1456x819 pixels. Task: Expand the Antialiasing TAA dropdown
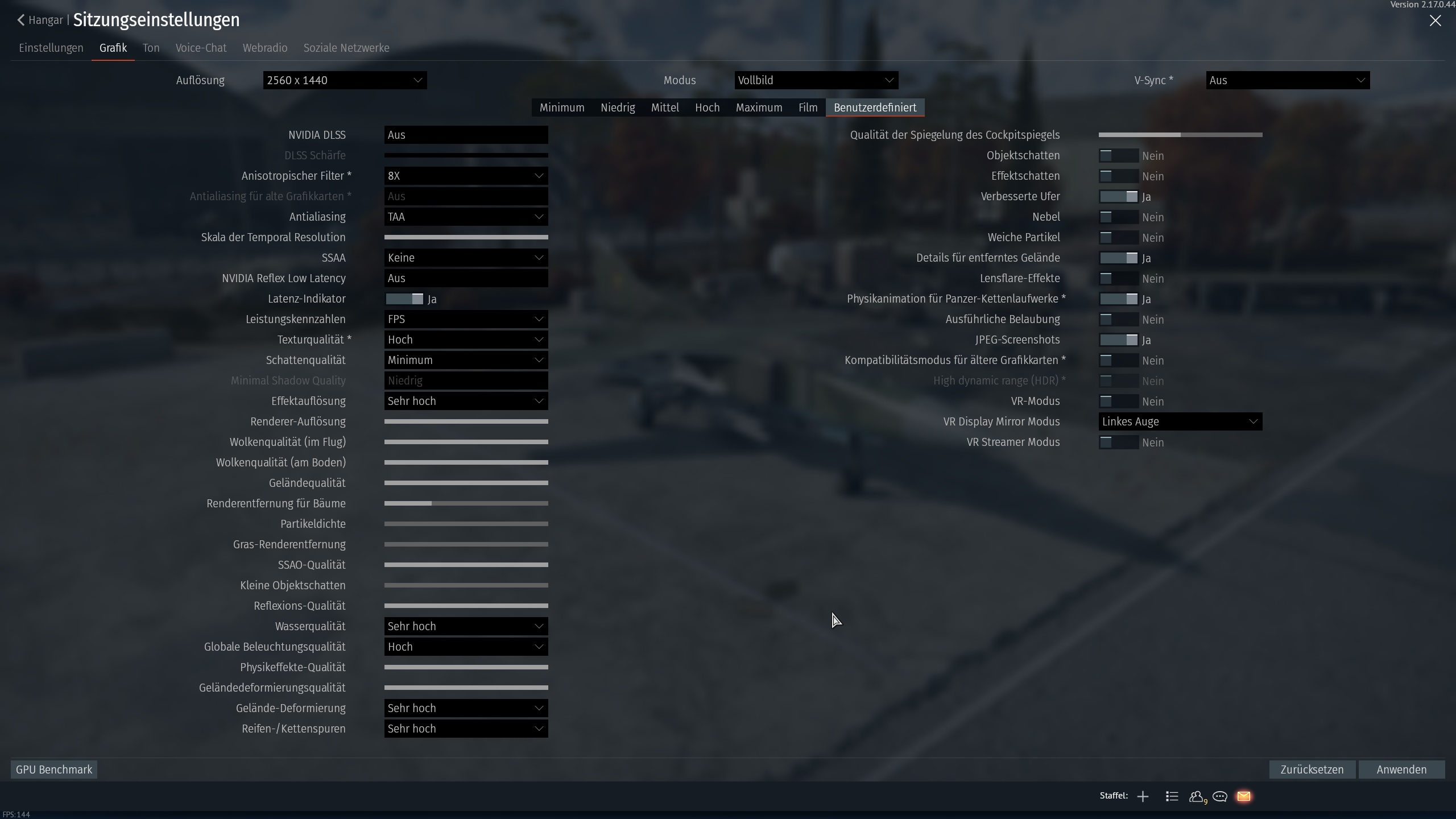pos(466,217)
